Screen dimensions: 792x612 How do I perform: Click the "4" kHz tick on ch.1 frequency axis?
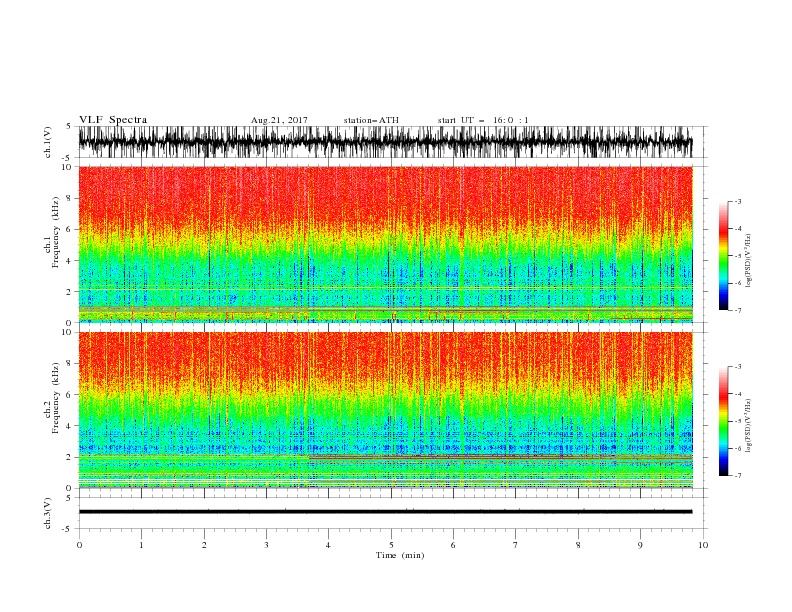[70, 261]
